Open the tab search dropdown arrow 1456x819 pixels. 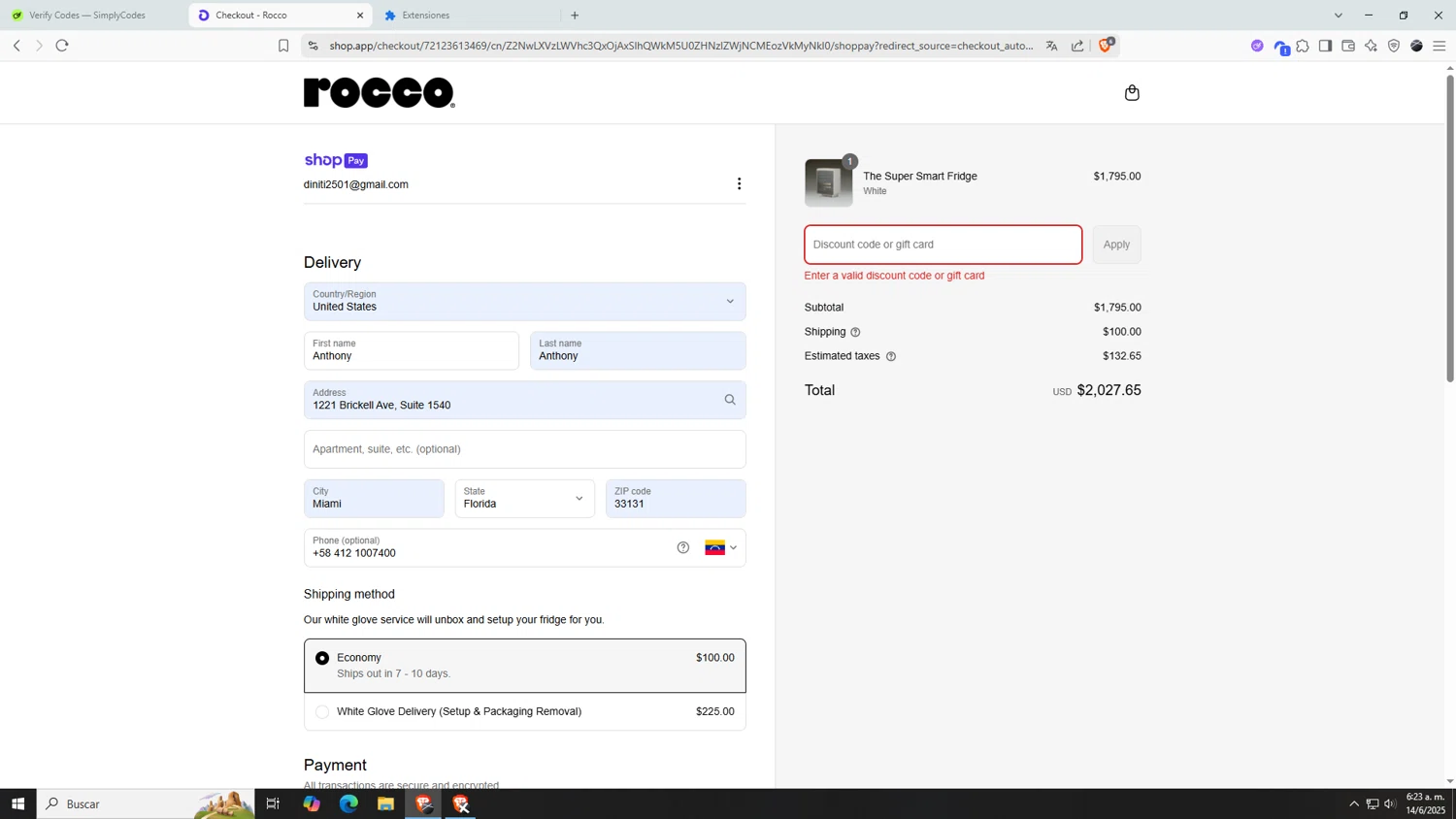[x=1339, y=16]
